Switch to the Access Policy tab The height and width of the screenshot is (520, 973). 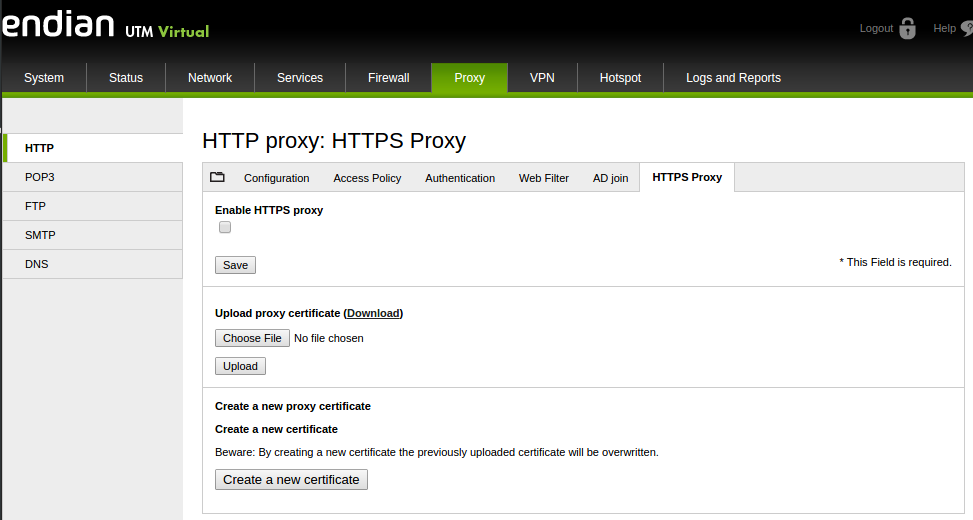[x=367, y=178]
